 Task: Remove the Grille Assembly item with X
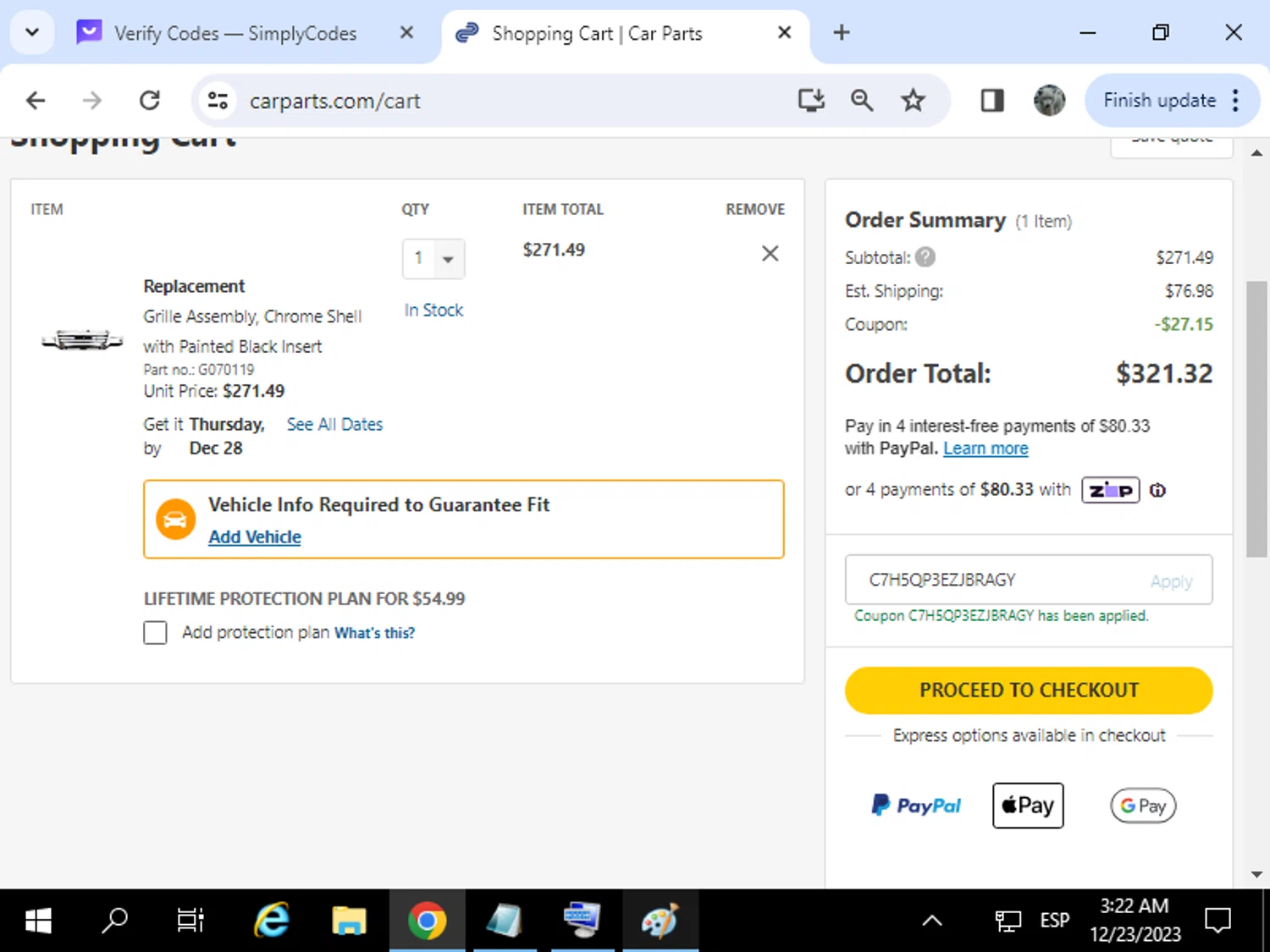click(770, 253)
